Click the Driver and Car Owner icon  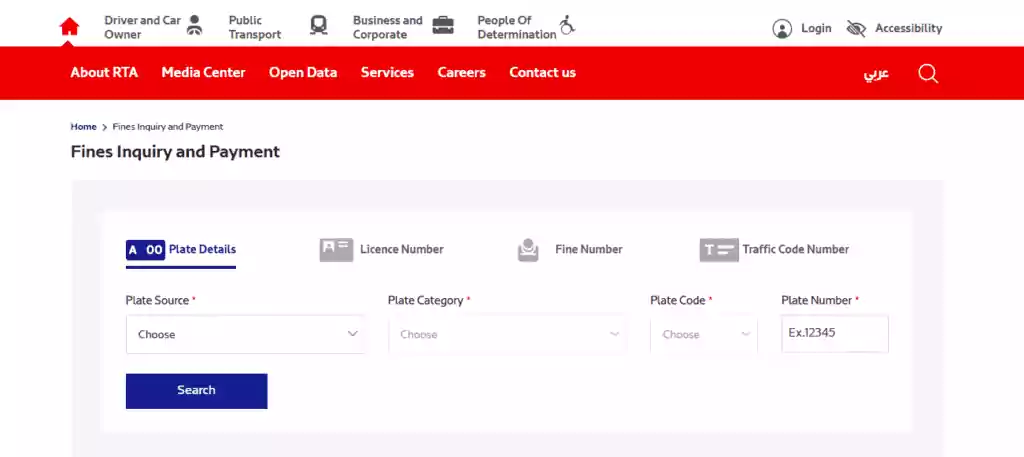pyautogui.click(x=195, y=27)
